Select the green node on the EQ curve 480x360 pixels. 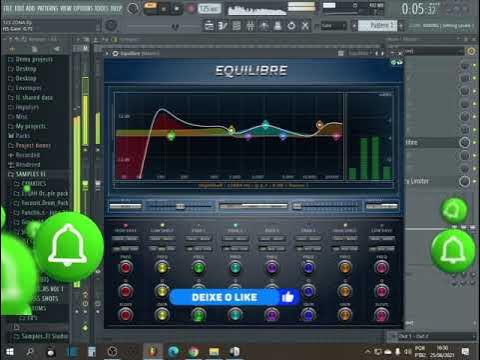[171, 136]
